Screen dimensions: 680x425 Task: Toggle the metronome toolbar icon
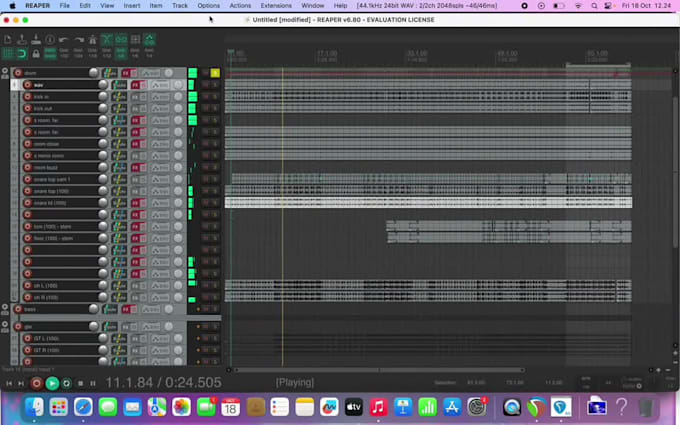point(92,39)
